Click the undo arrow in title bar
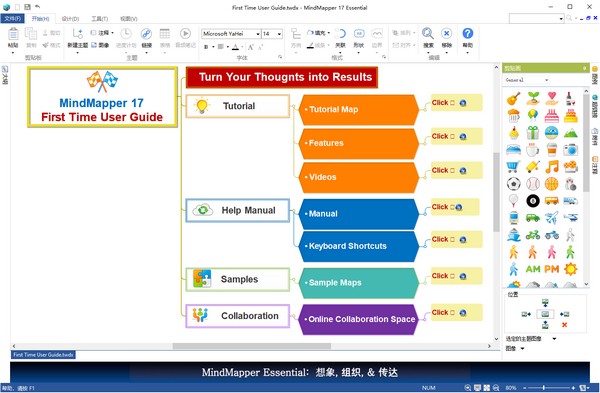The height and width of the screenshot is (393, 600). [x=38, y=7]
